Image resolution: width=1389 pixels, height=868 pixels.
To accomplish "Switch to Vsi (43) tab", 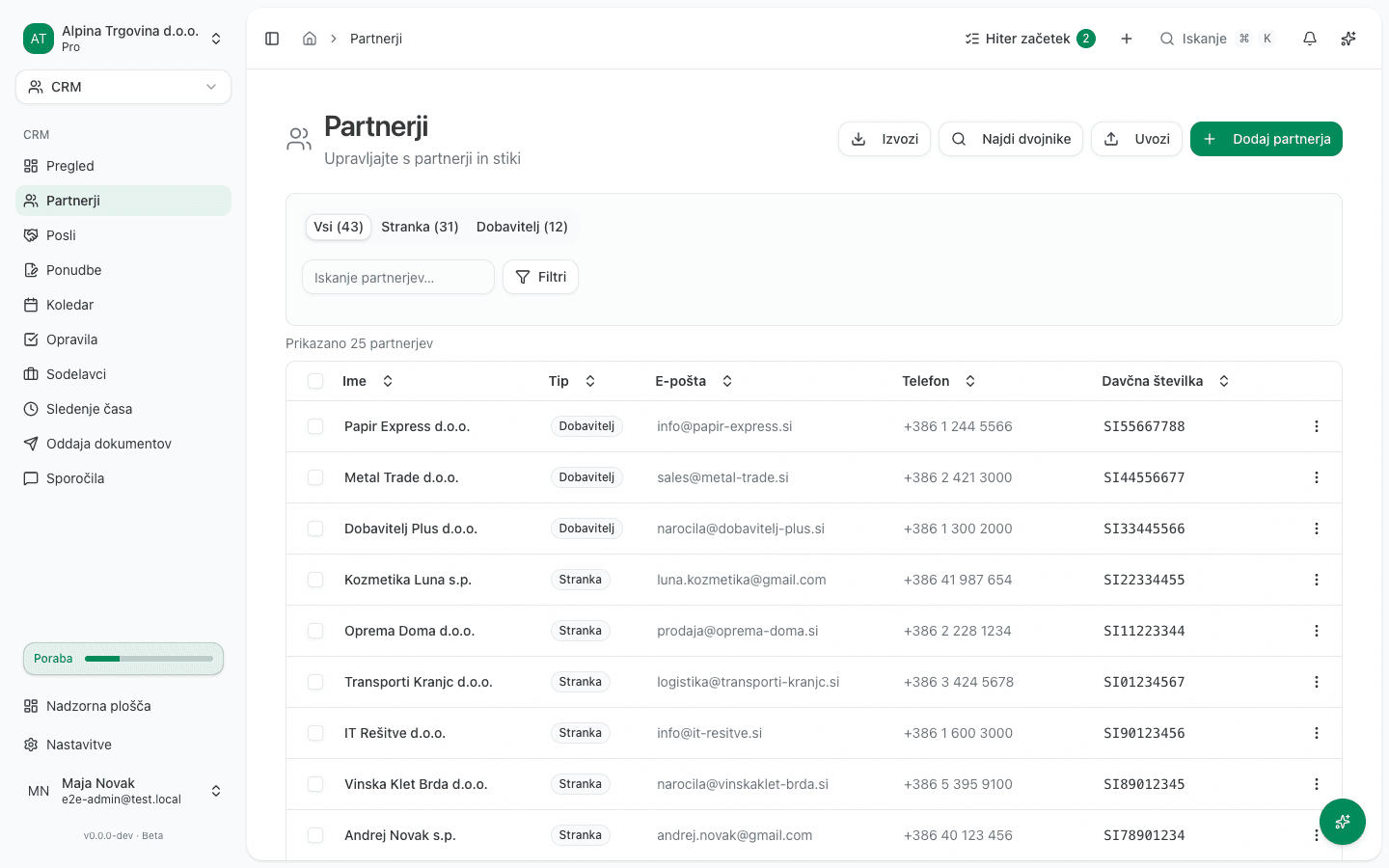I will tap(339, 227).
